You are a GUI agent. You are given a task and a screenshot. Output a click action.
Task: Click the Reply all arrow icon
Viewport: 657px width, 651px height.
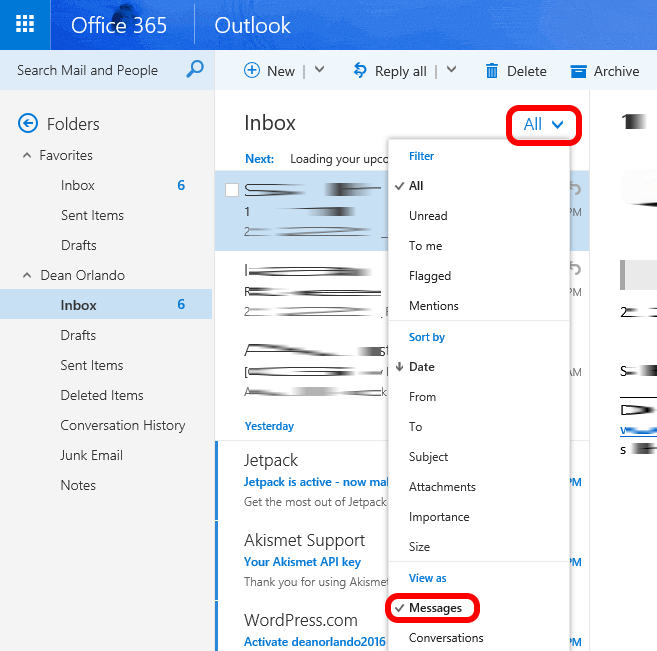[360, 71]
